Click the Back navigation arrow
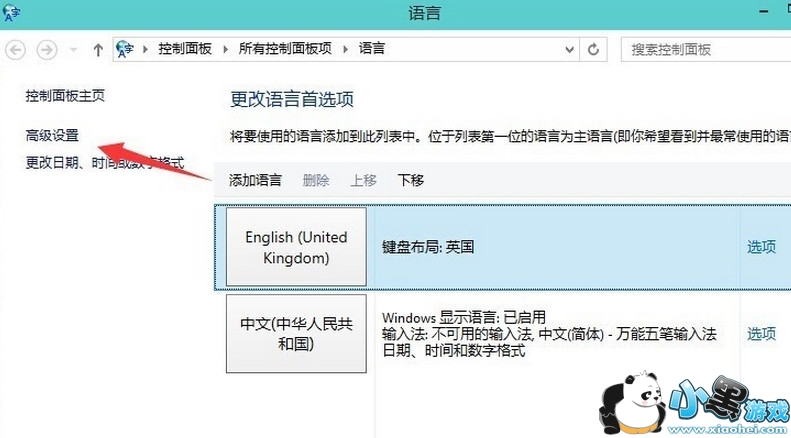Screen dimensions: 791x438 [15, 49]
